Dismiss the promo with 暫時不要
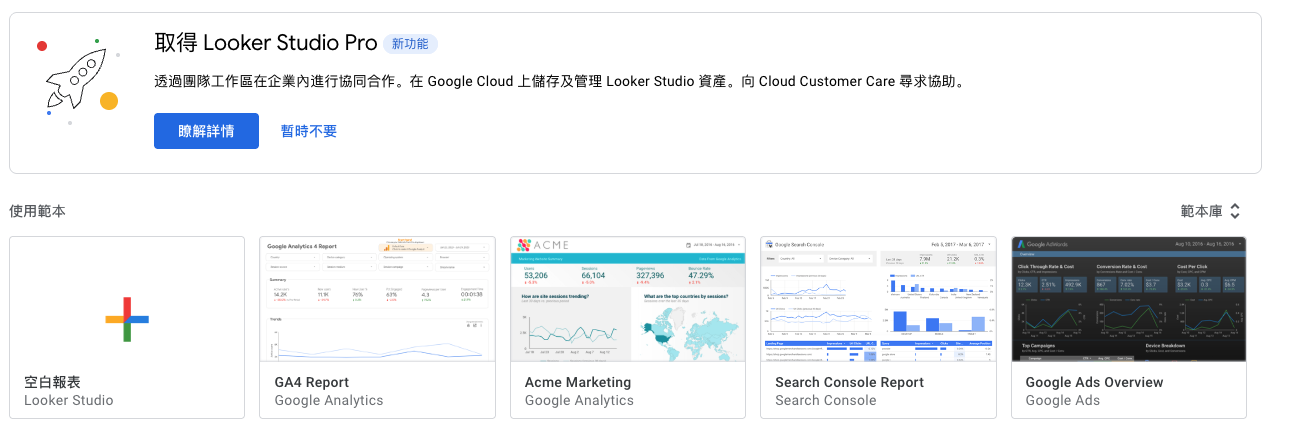The image size is (1289, 439). tap(309, 131)
